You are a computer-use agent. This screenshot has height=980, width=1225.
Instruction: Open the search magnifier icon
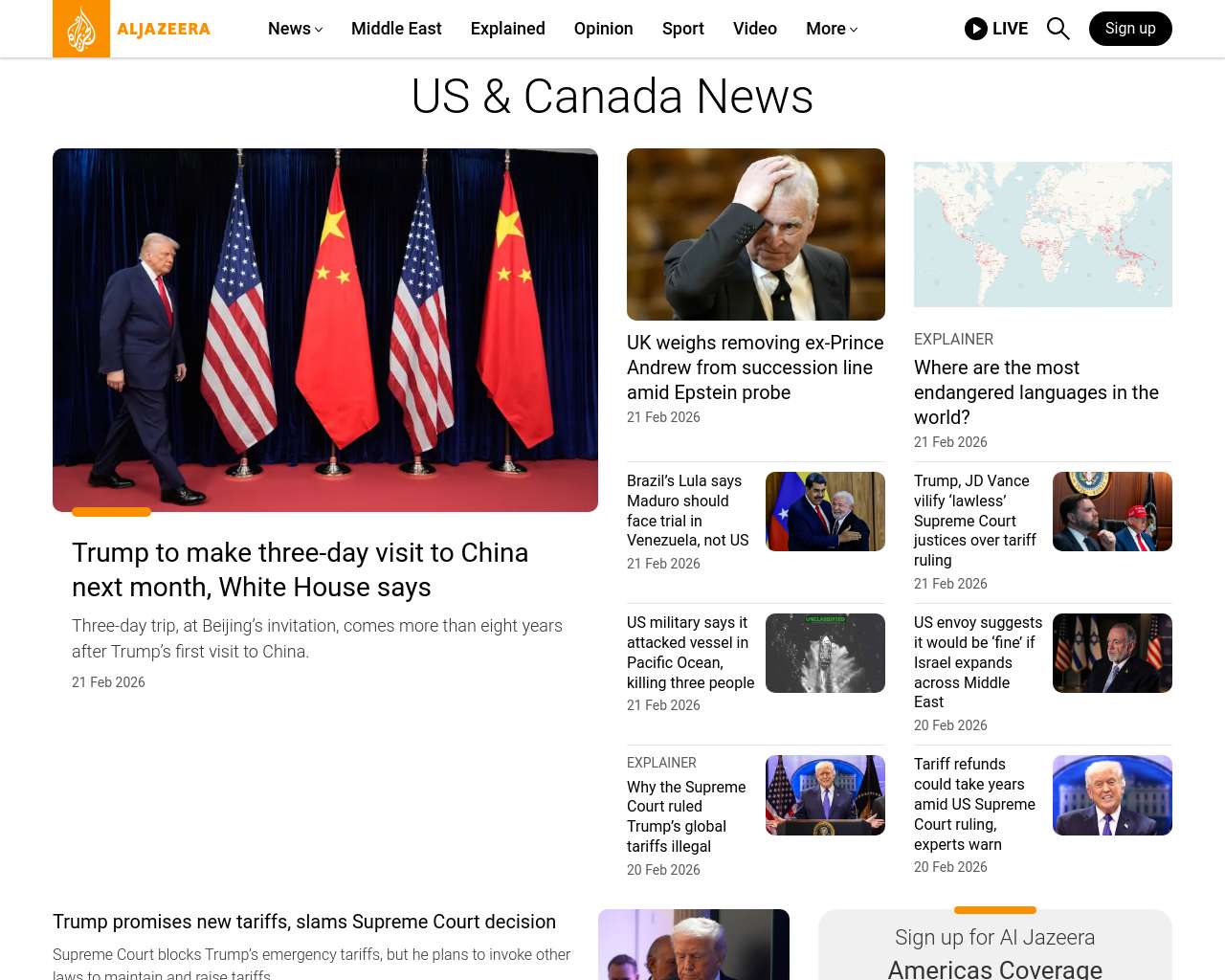click(1058, 29)
